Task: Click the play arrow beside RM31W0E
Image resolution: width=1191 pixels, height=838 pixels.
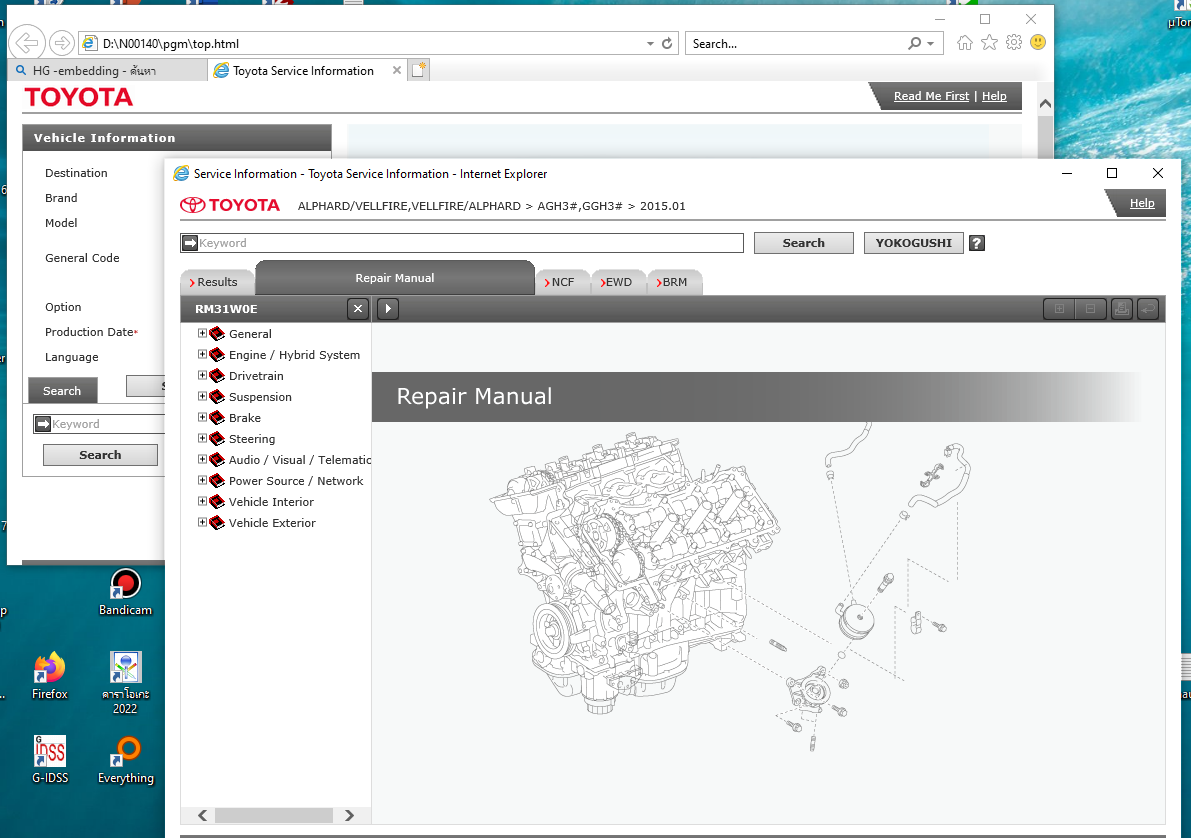Action: [x=388, y=308]
